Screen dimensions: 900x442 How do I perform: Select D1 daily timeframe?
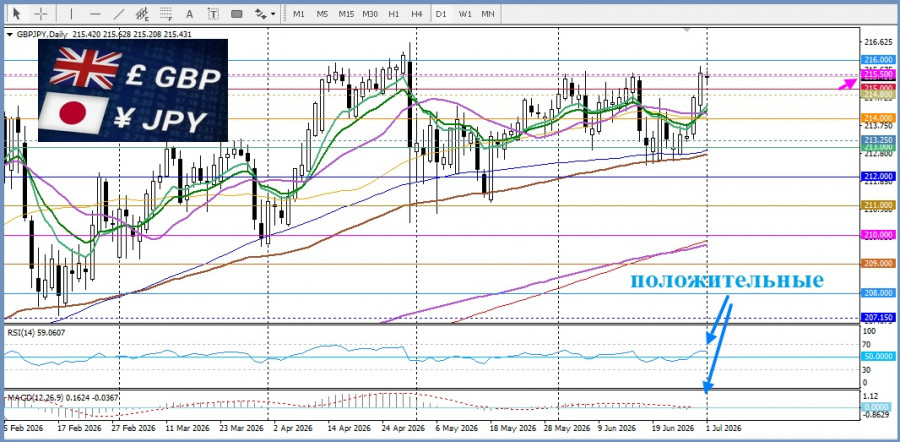(x=441, y=13)
